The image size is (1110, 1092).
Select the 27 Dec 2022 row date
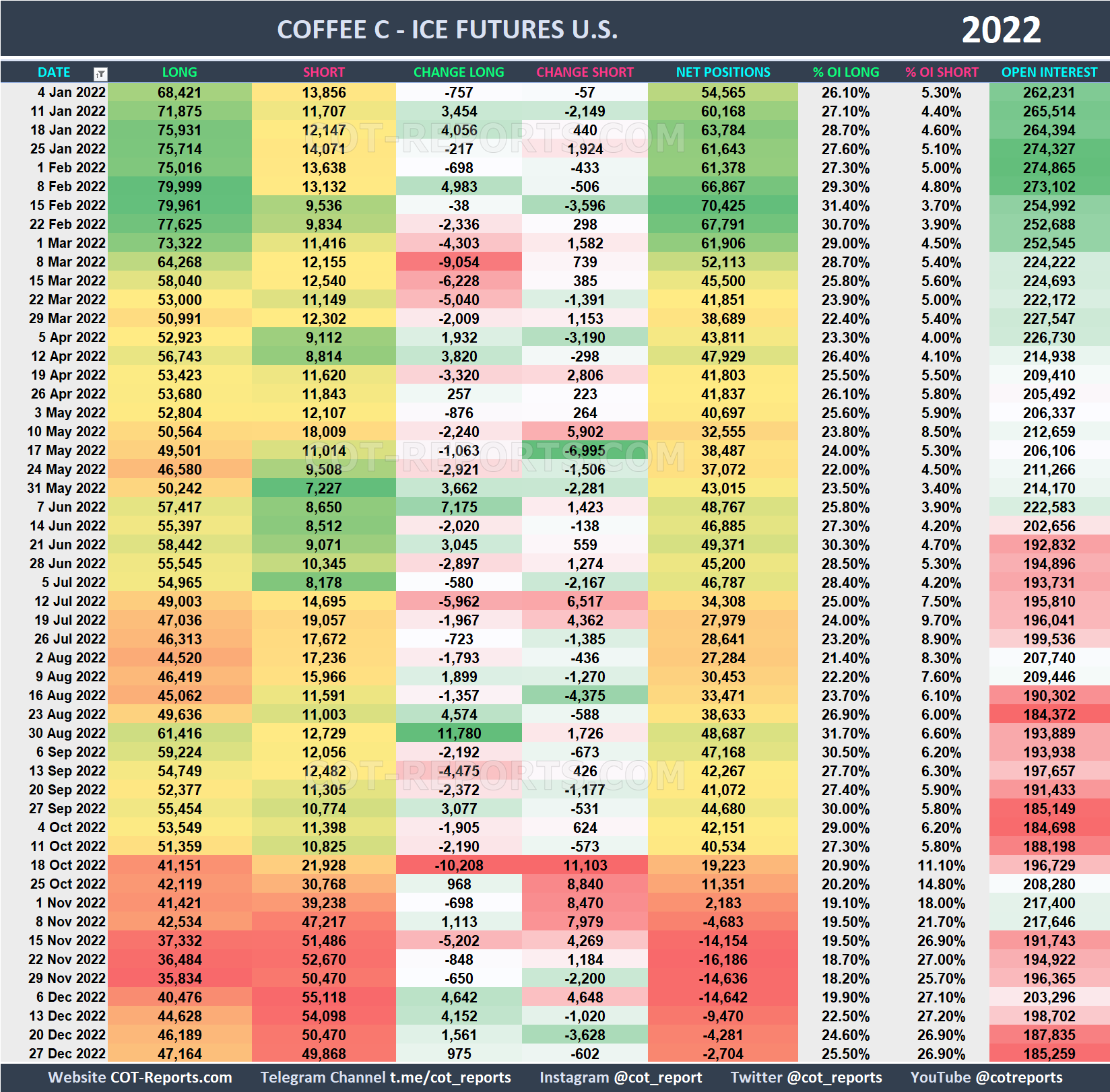67,1054
